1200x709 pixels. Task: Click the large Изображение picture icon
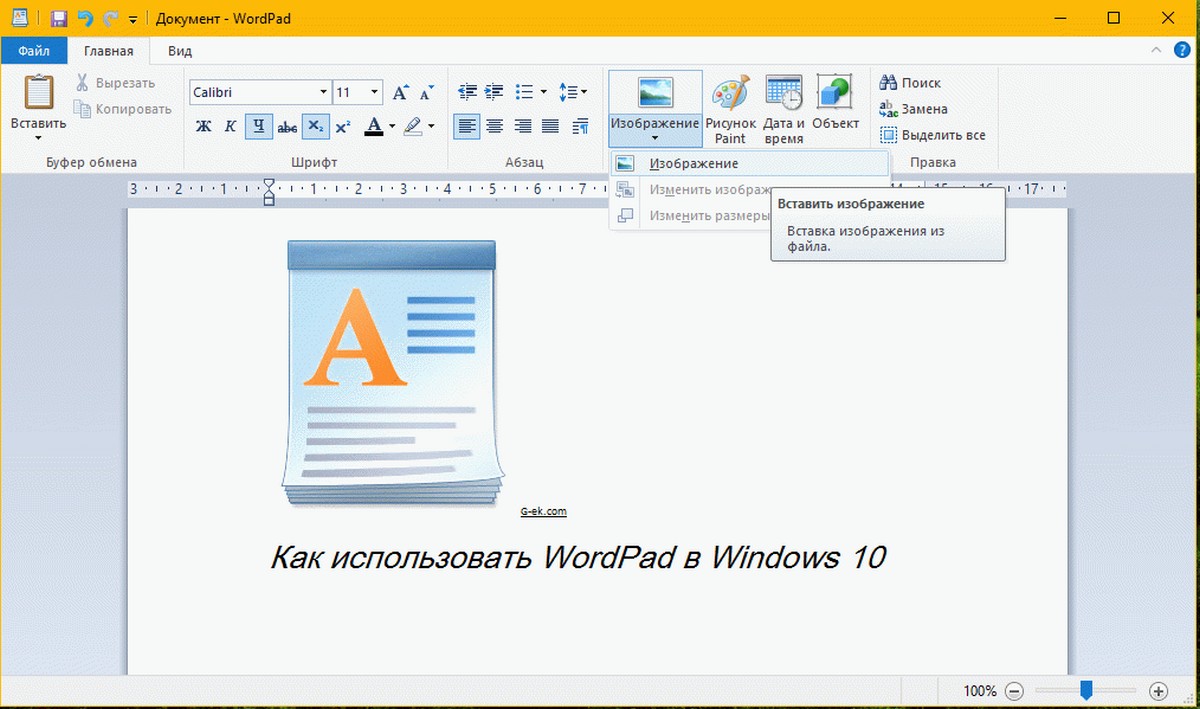[655, 92]
